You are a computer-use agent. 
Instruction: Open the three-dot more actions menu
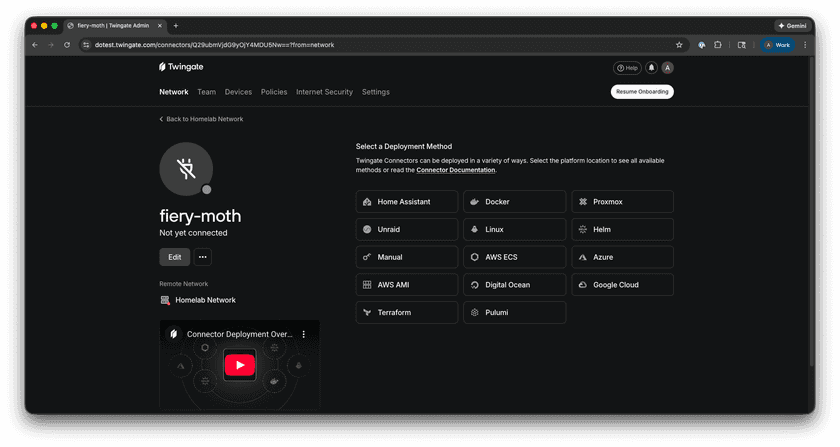203,257
